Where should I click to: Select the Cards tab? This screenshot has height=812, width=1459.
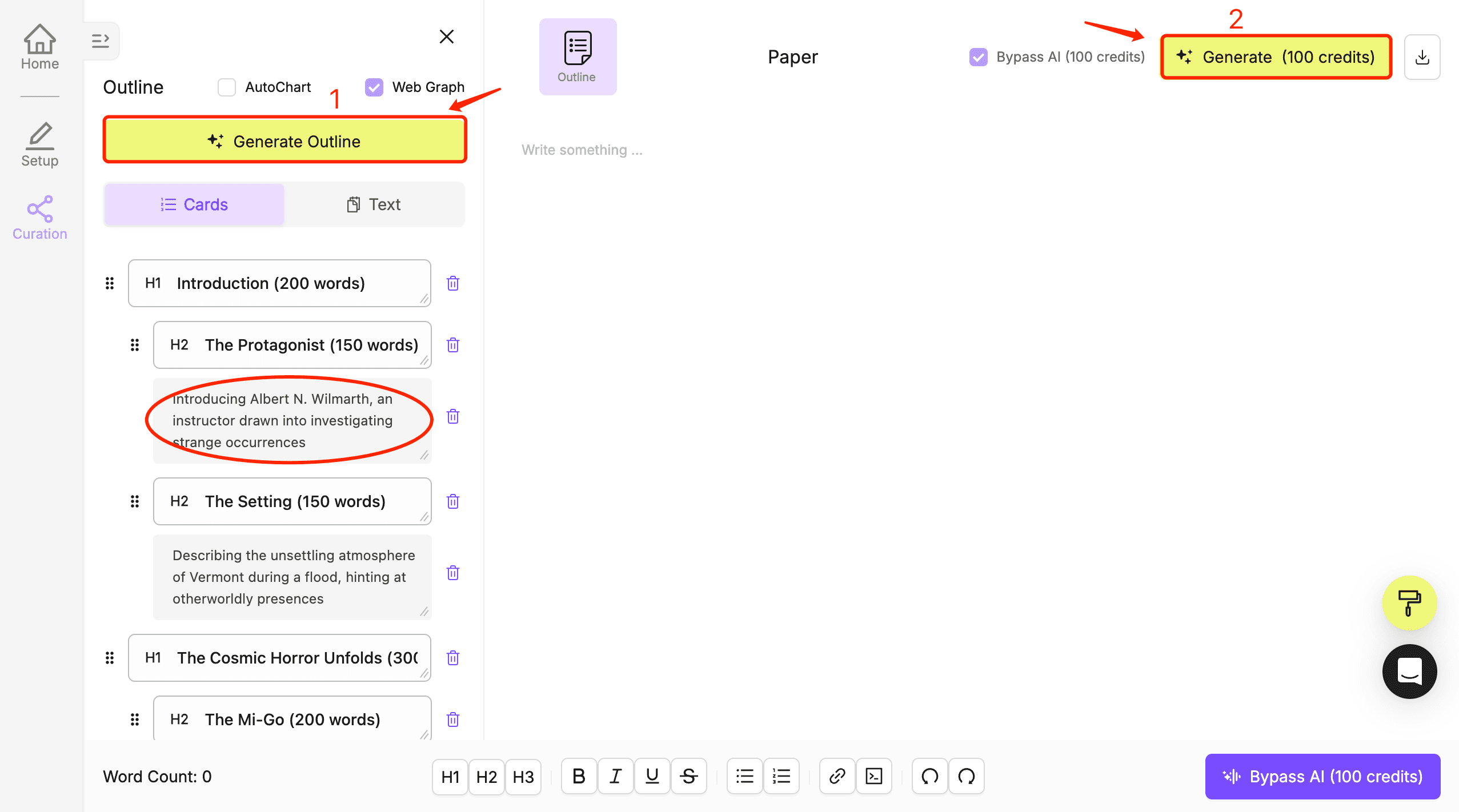click(x=194, y=204)
